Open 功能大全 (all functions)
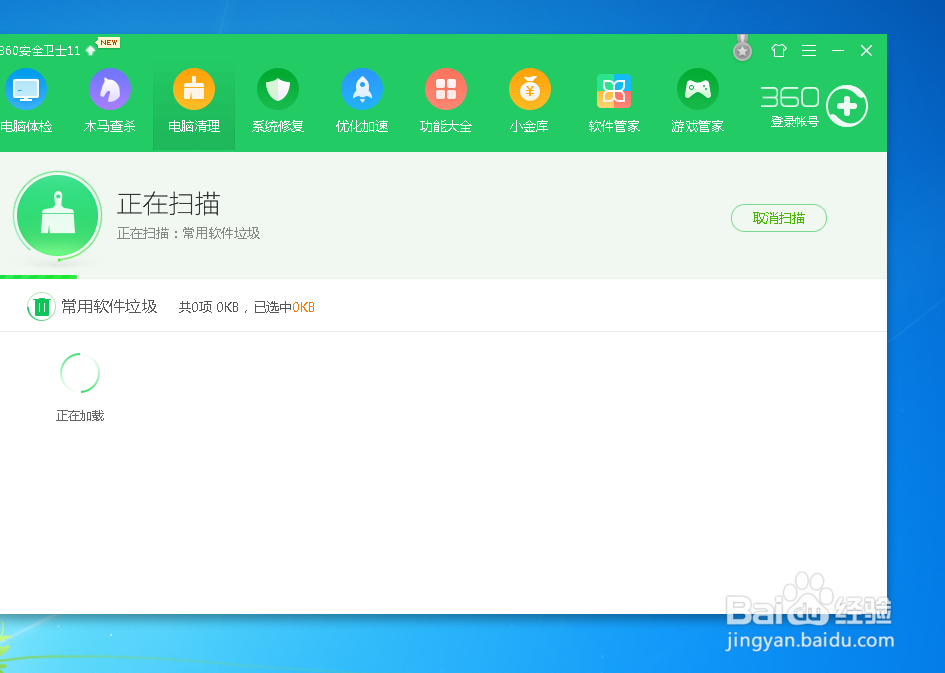The height and width of the screenshot is (673, 945). tap(446, 100)
